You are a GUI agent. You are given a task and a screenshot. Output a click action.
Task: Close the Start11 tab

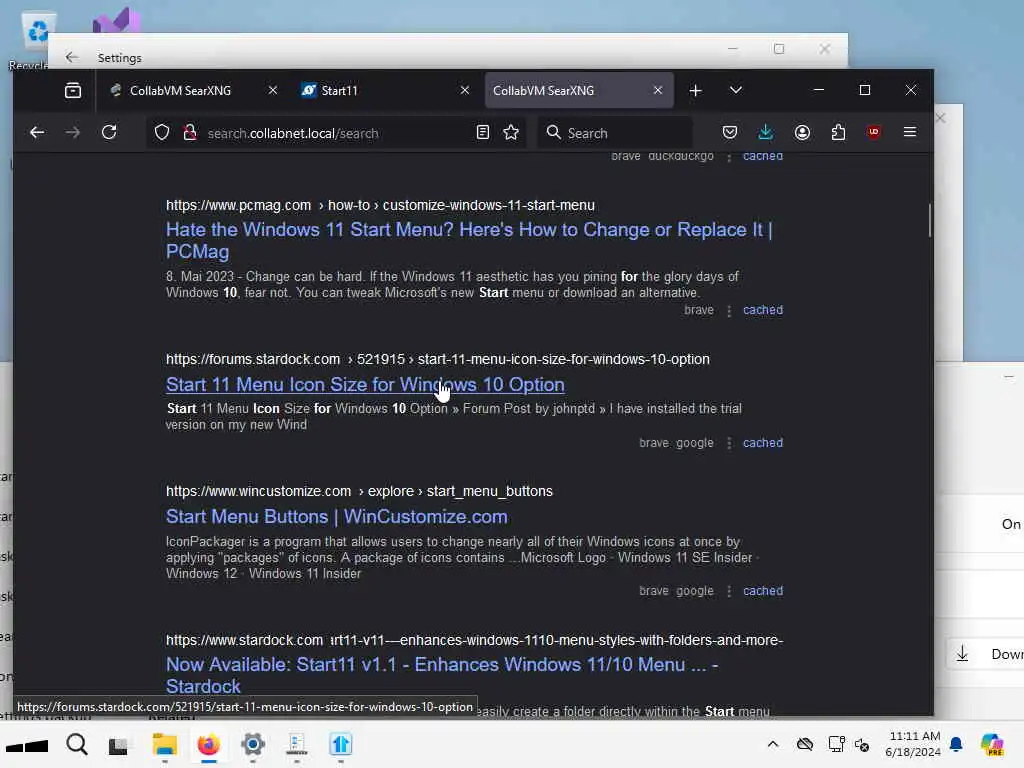(x=465, y=90)
